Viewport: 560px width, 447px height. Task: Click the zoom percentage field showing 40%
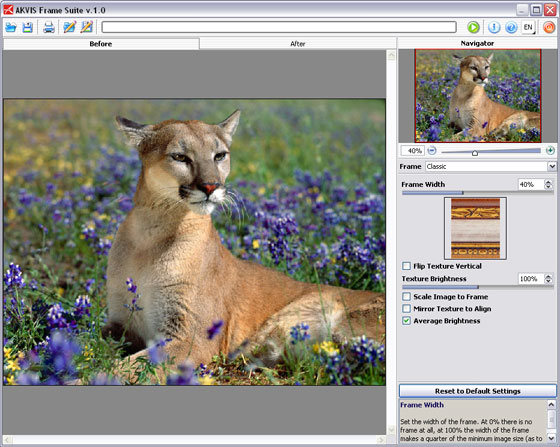click(x=412, y=151)
